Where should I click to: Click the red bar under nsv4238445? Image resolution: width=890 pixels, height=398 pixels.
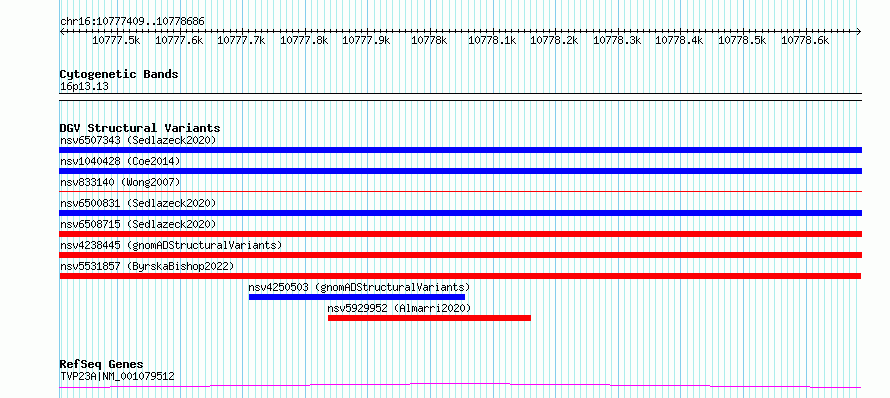(460, 255)
